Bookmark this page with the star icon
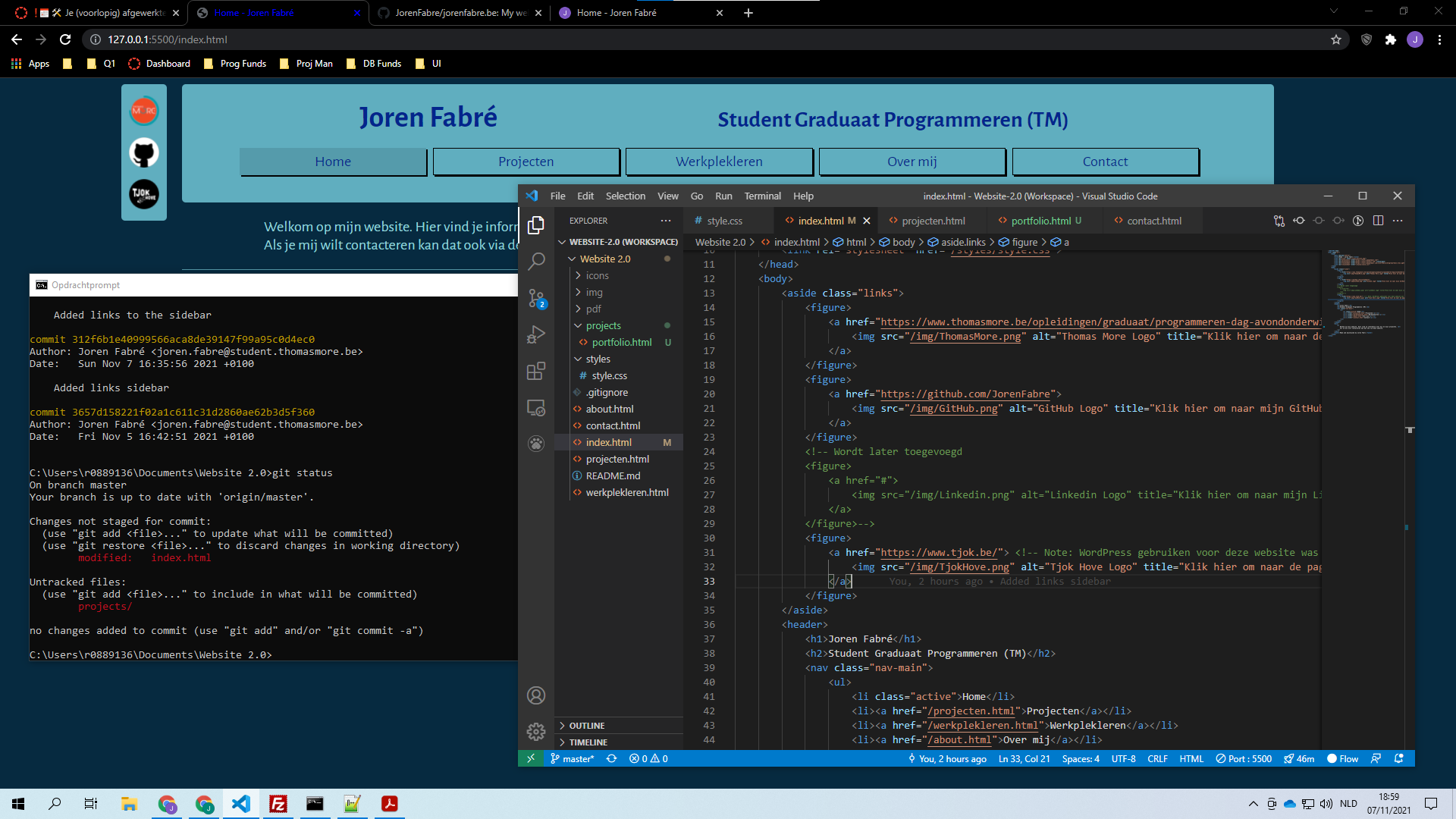 (x=1335, y=39)
